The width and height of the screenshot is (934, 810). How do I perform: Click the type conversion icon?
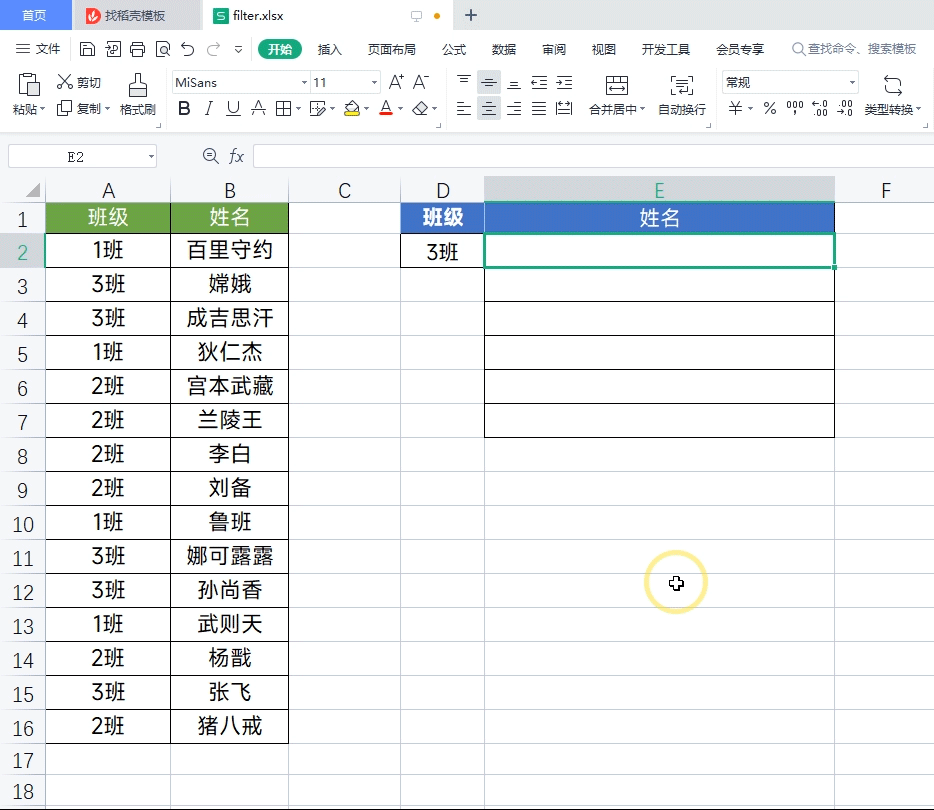point(892,85)
